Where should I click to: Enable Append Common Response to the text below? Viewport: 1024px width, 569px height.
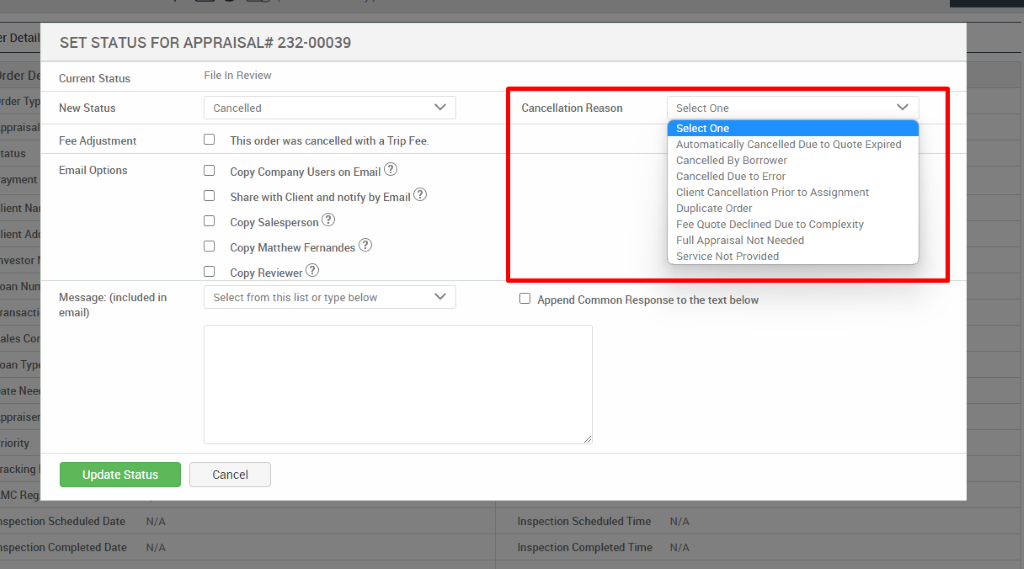pos(524,299)
